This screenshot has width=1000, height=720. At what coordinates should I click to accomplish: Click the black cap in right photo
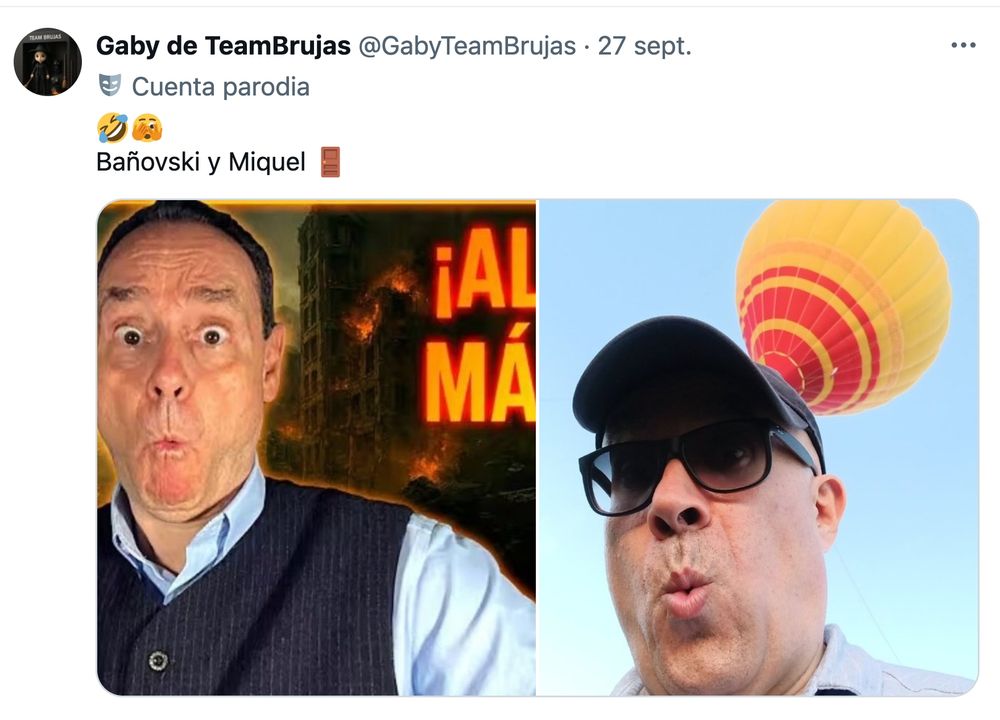(x=692, y=379)
